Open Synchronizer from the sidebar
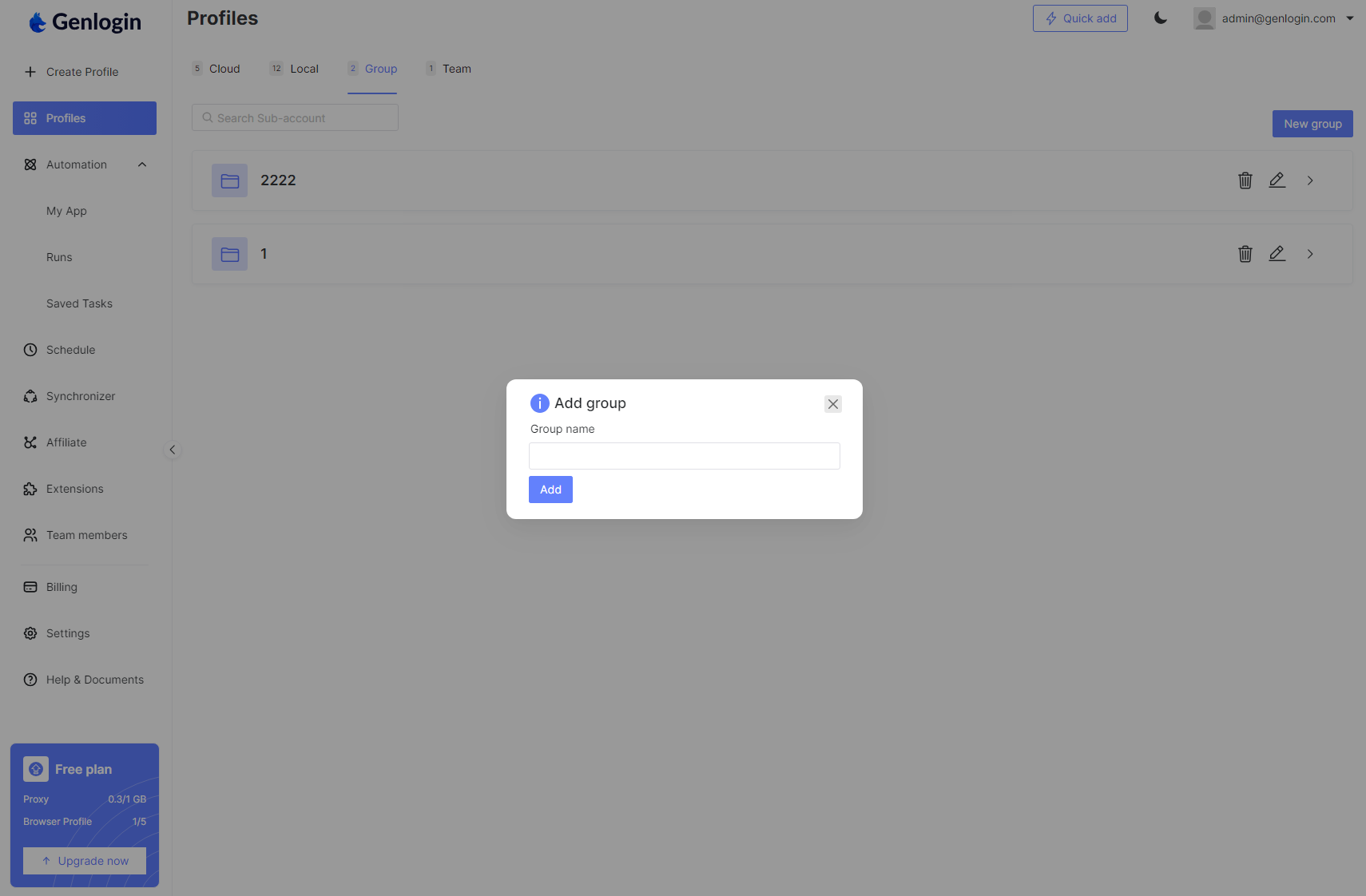Screen dimensions: 1366x896 (80, 396)
